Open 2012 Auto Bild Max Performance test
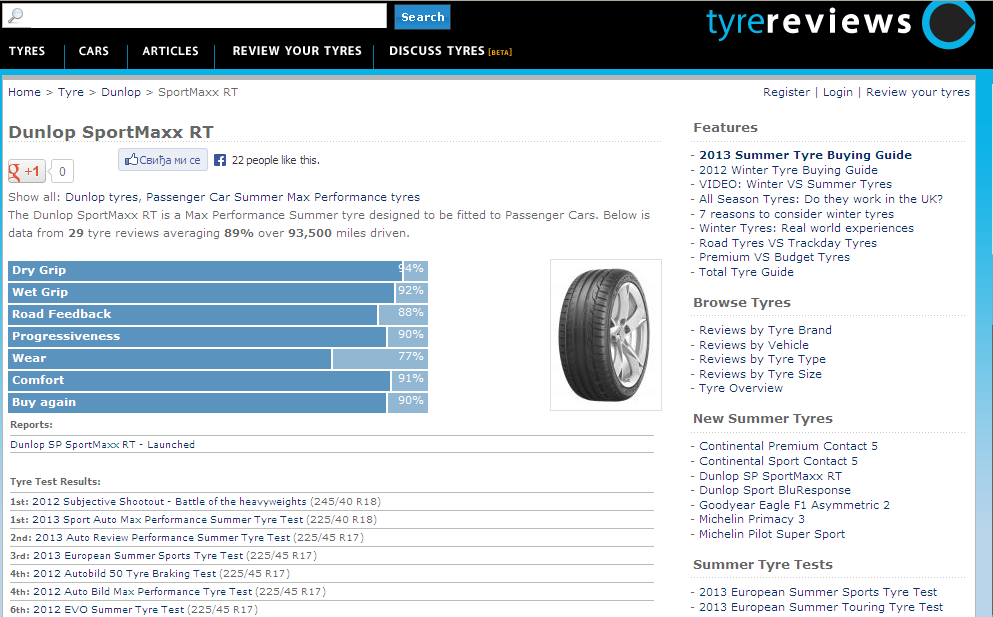 pos(142,592)
